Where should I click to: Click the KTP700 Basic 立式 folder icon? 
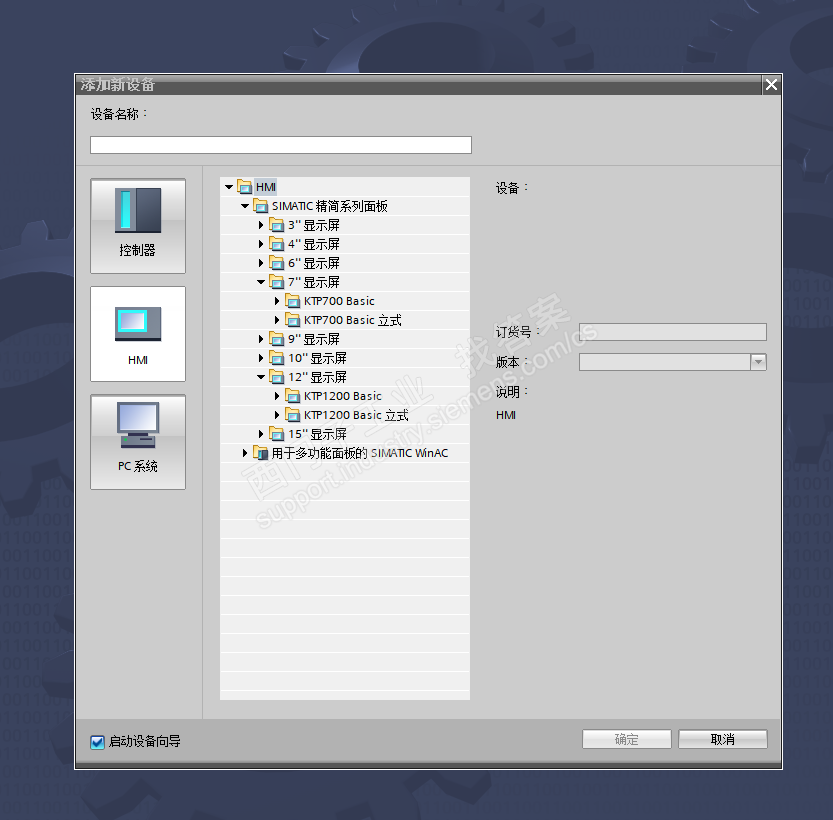click(292, 320)
